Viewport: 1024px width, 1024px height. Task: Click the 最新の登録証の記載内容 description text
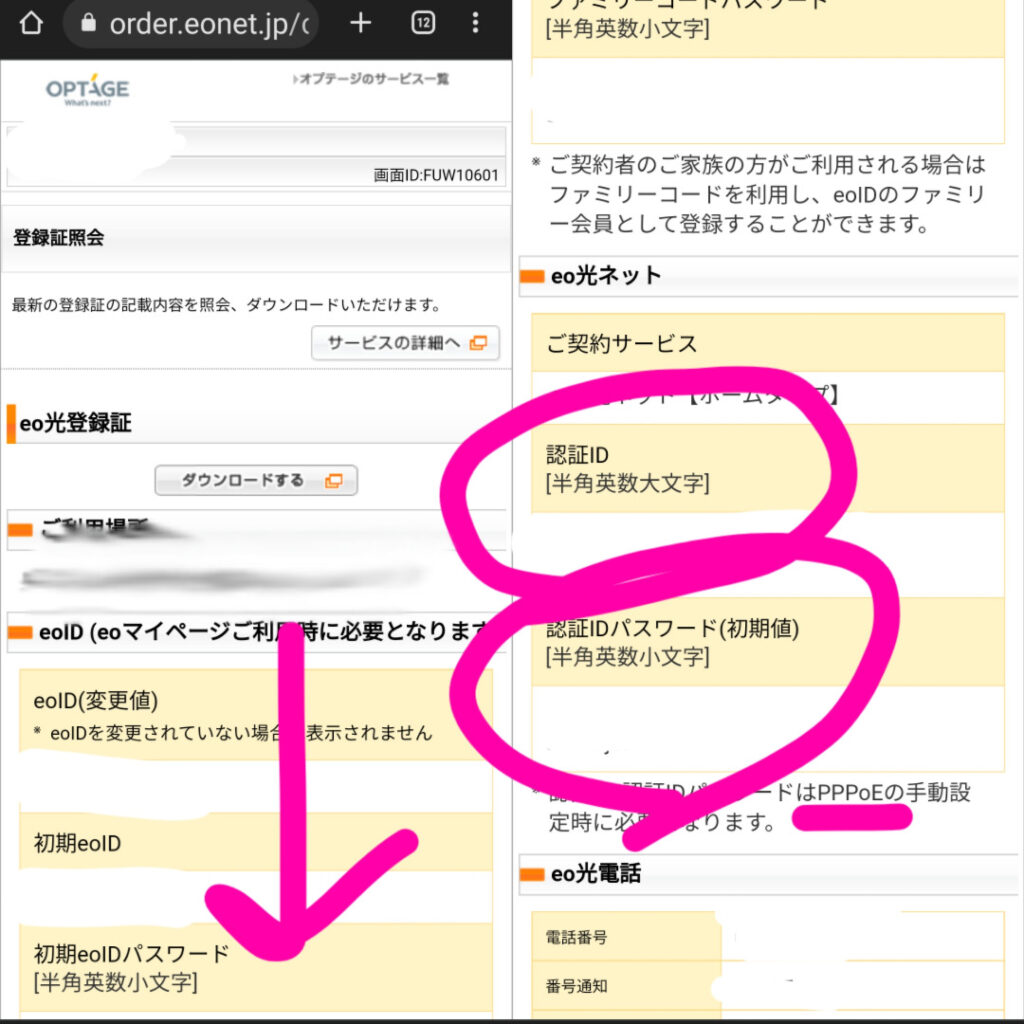click(226, 305)
